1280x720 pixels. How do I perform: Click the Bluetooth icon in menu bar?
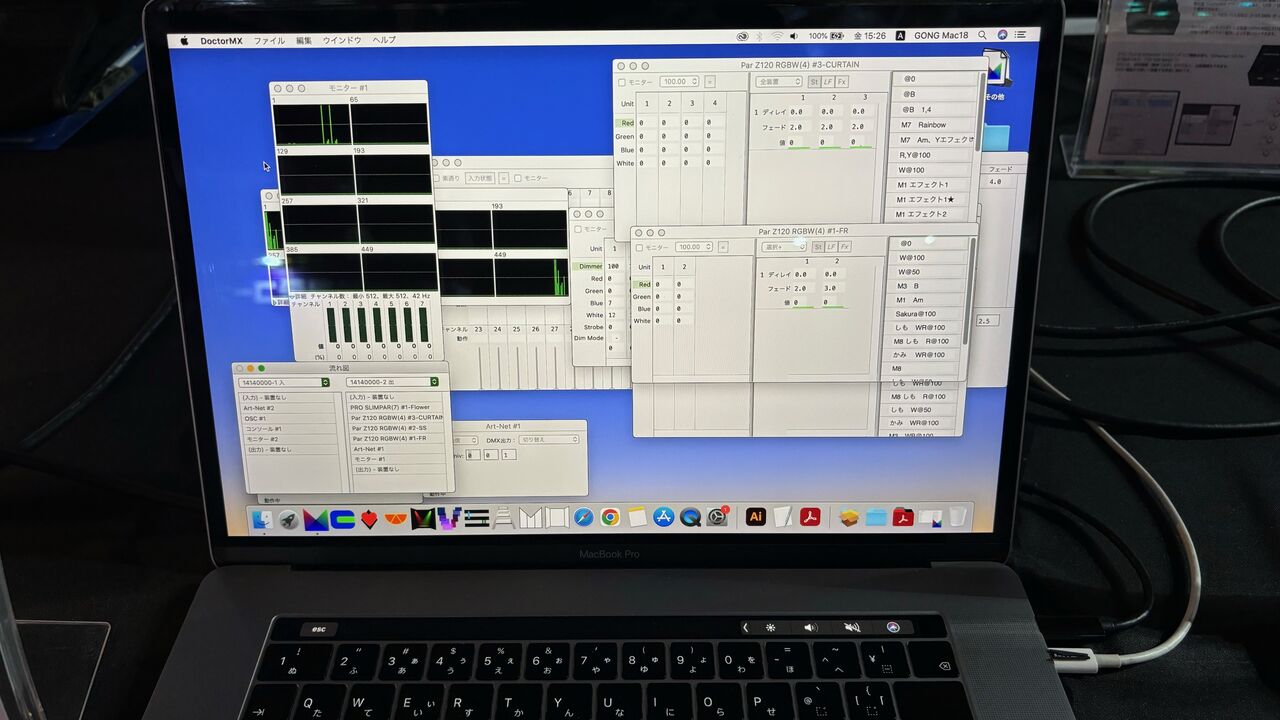[759, 36]
